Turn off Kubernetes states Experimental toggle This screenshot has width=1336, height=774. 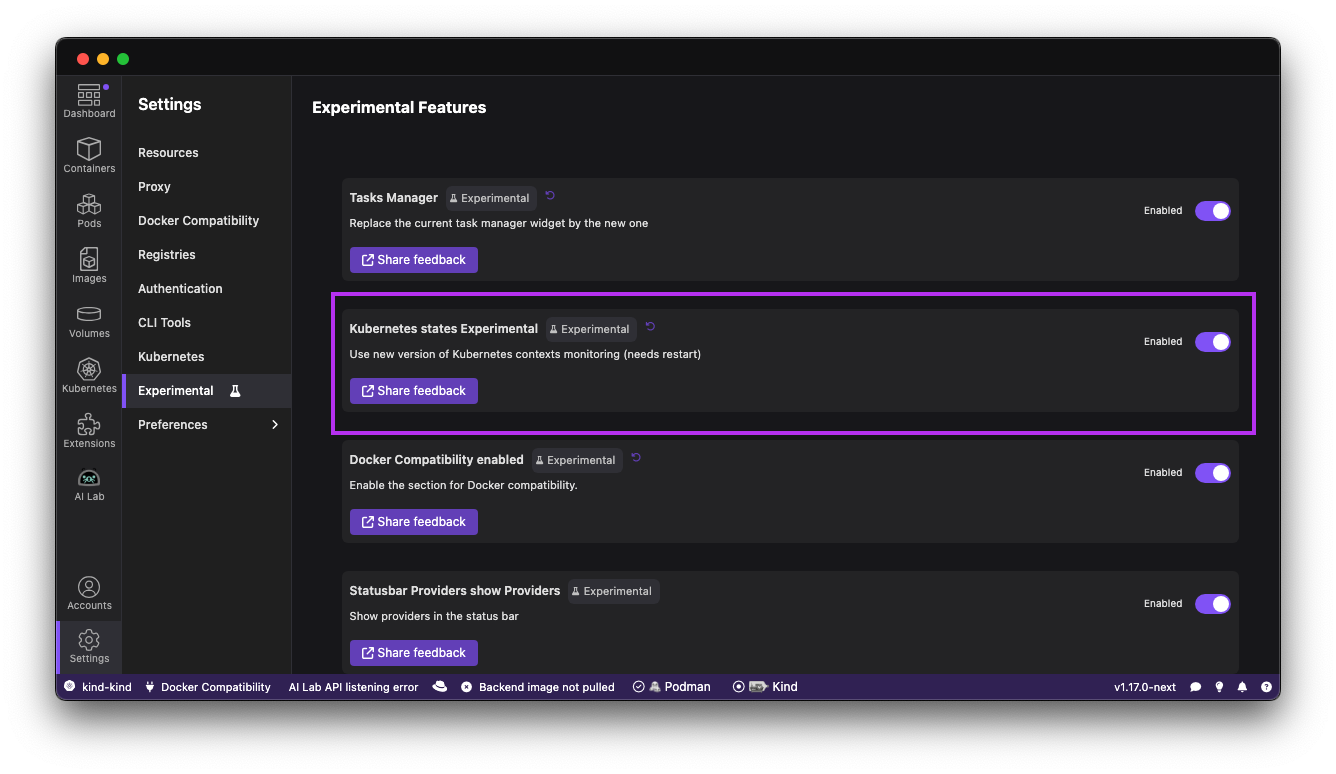coord(1212,342)
